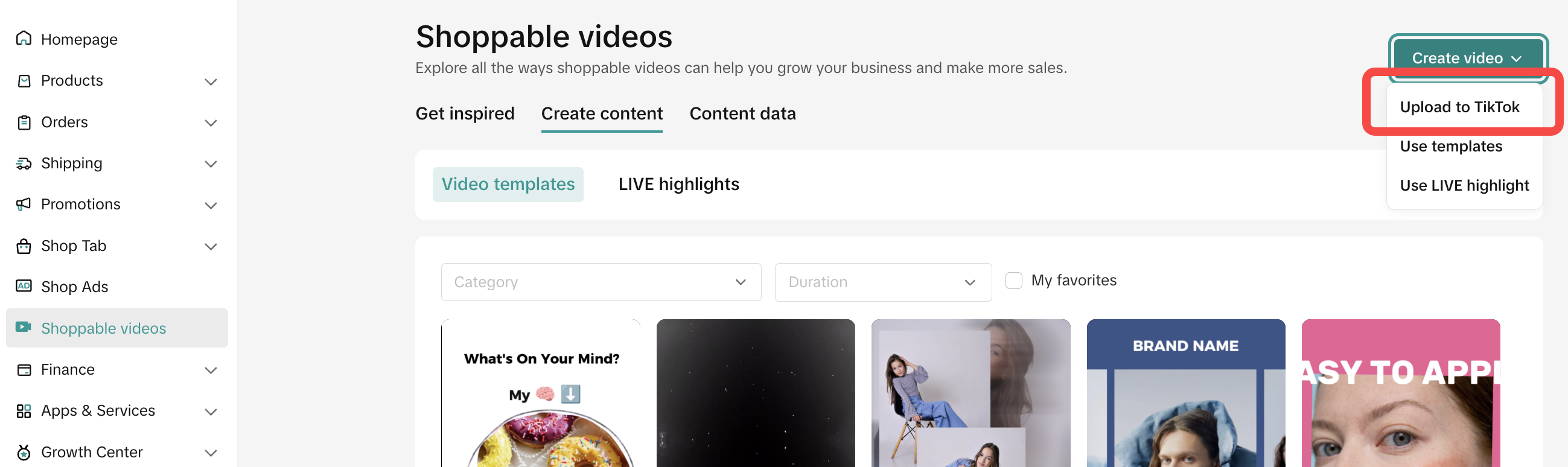Image resolution: width=1568 pixels, height=467 pixels.
Task: Switch to the Get inspired tab
Action: (x=465, y=114)
